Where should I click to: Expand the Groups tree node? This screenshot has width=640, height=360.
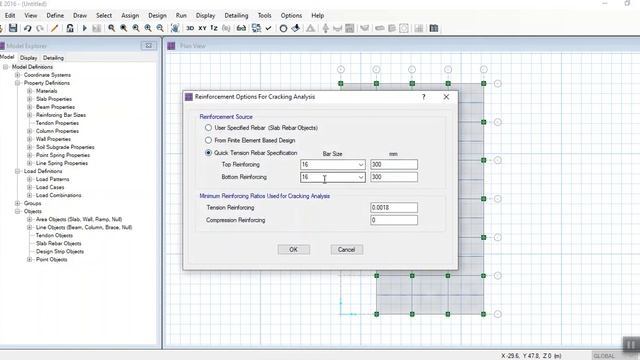tap(17, 203)
